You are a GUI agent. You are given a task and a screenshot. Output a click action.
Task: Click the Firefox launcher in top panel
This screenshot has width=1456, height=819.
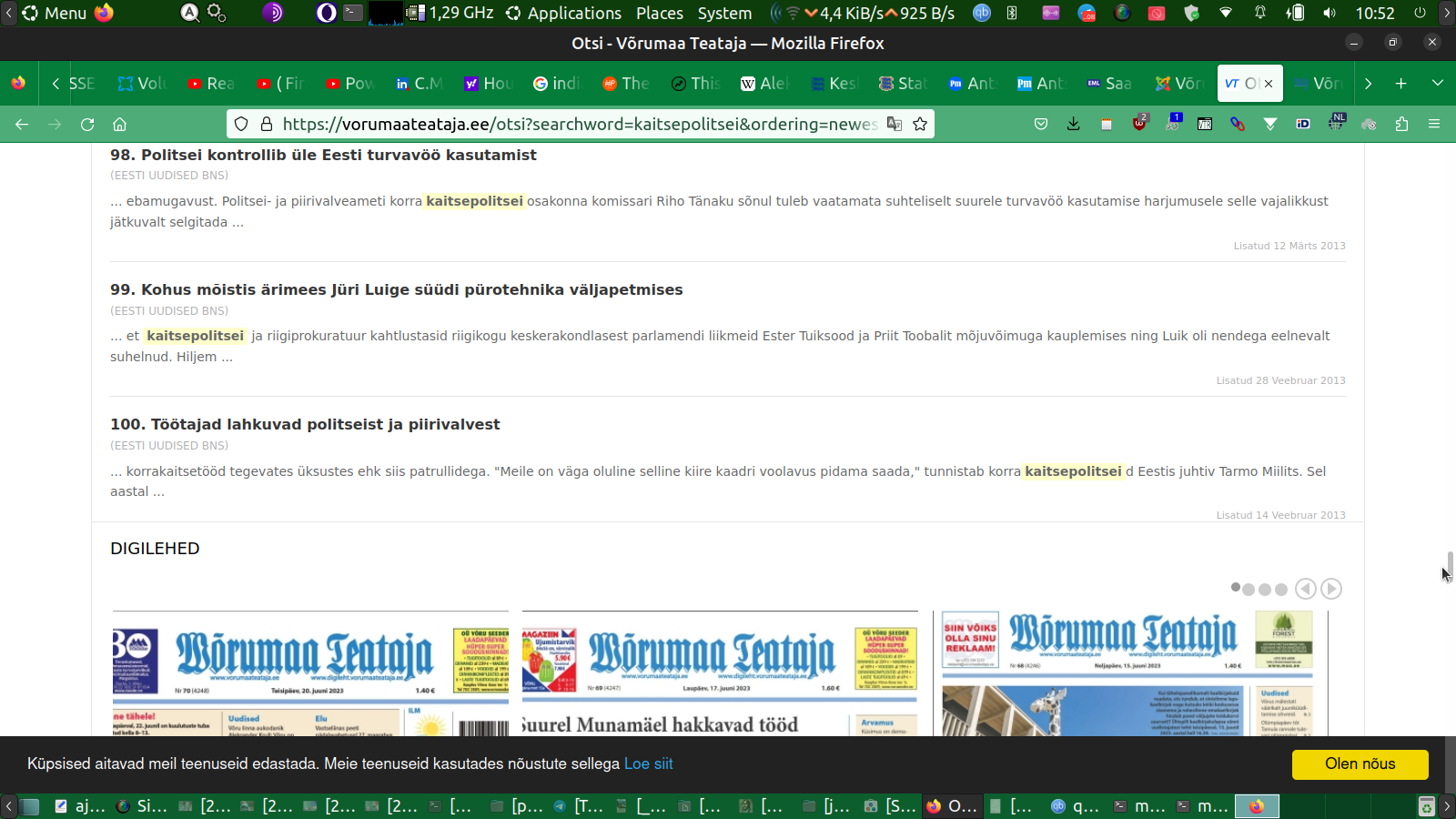[104, 13]
